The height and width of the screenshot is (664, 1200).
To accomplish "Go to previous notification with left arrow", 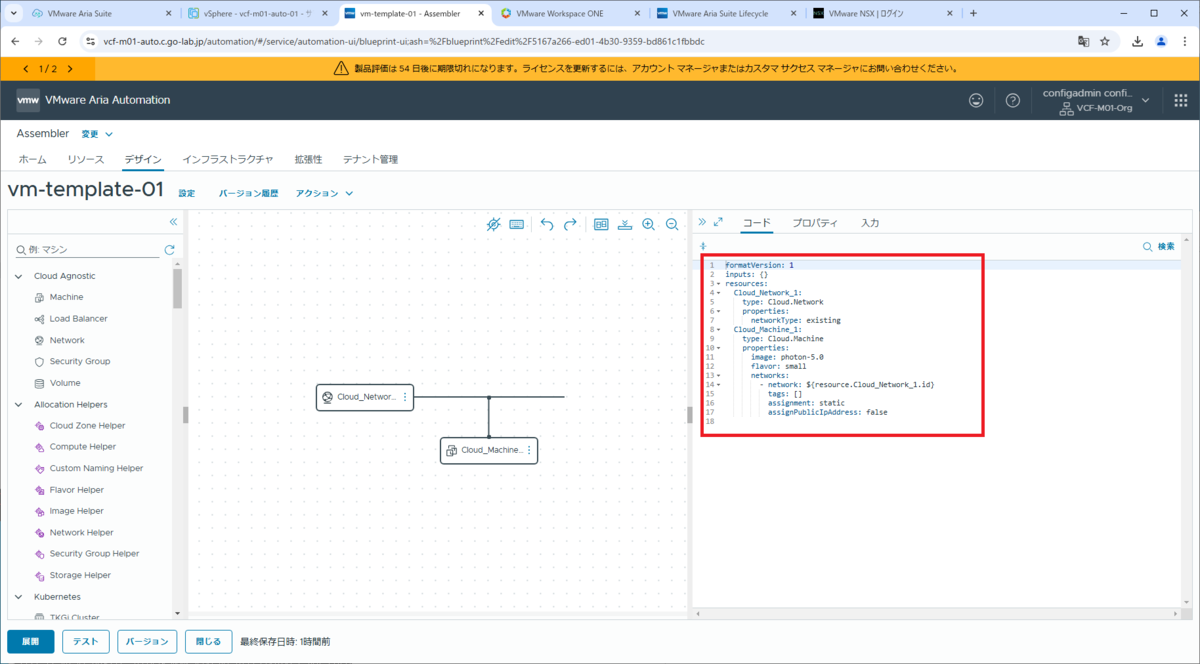I will 27,69.
